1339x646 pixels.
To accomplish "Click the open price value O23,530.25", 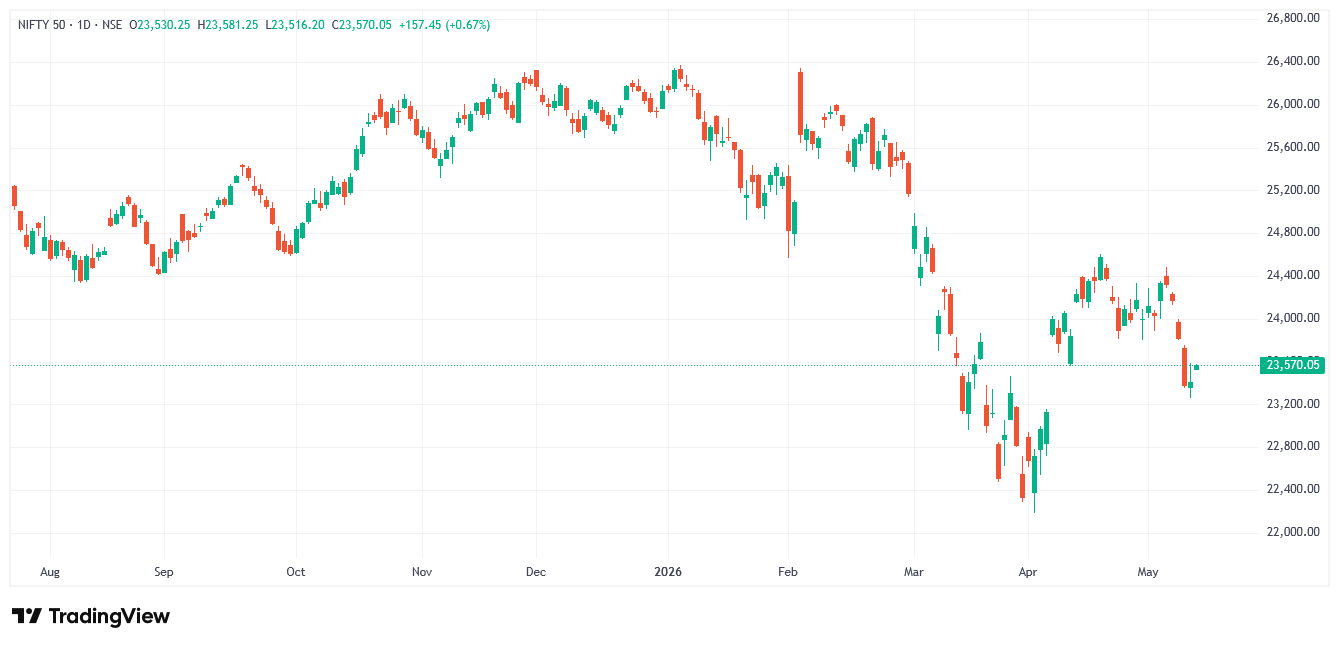I will point(160,25).
